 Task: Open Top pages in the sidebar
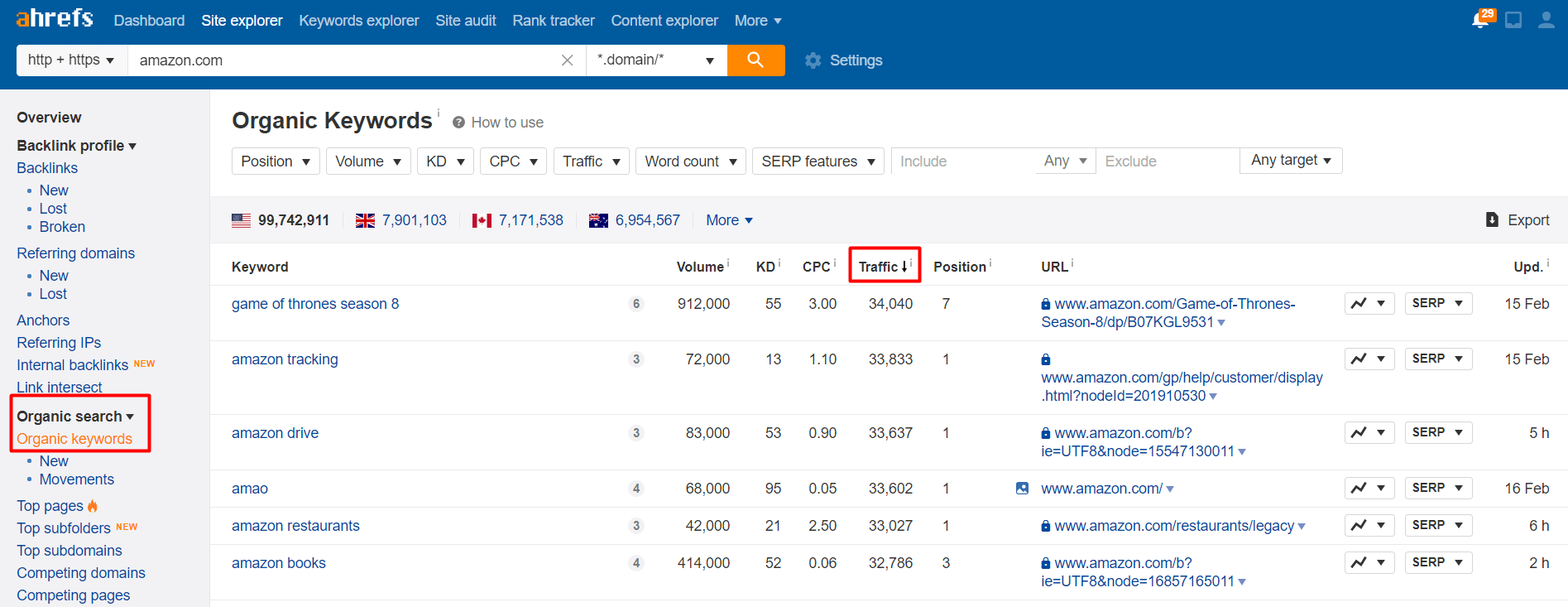click(50, 506)
